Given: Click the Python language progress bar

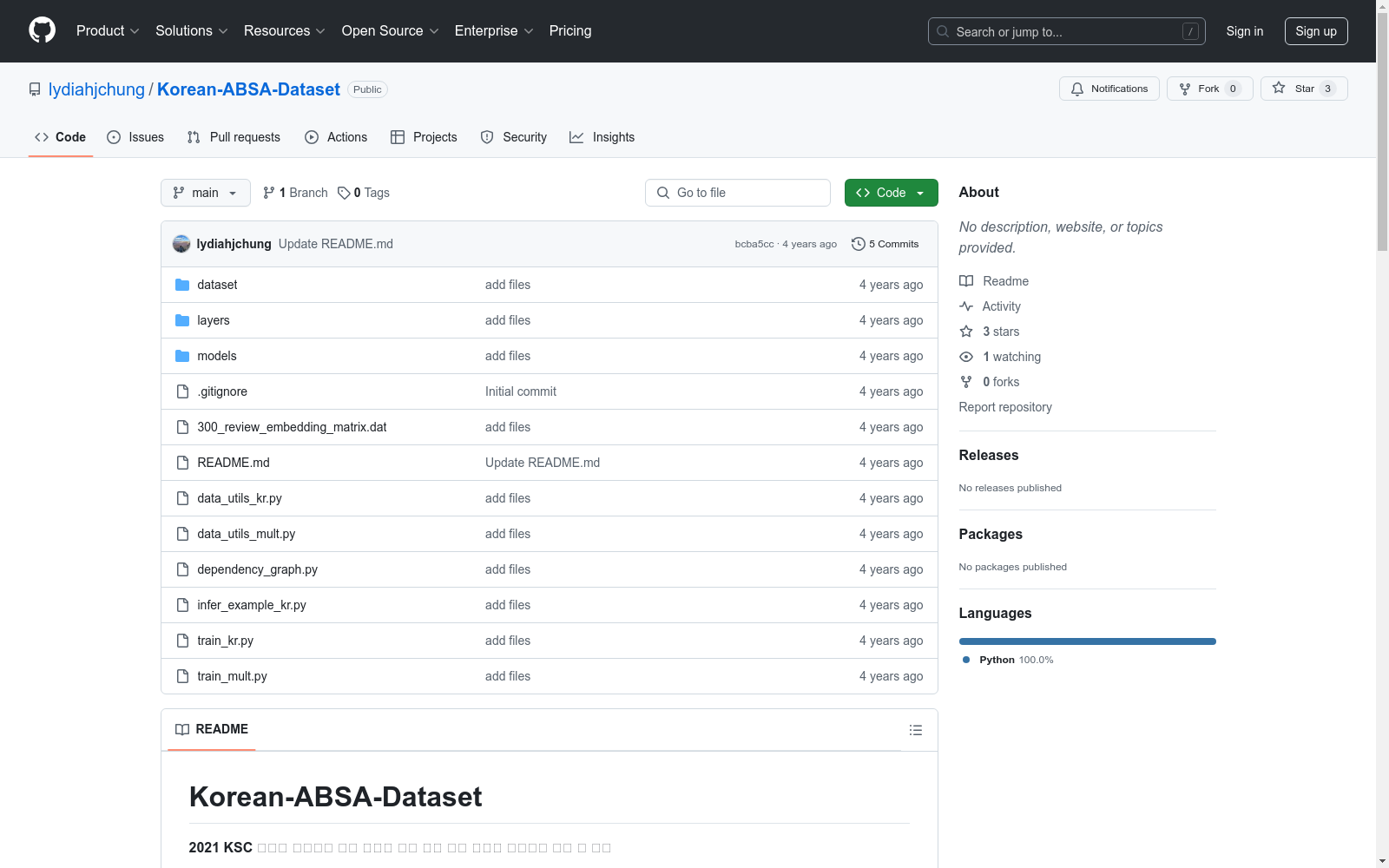Looking at the screenshot, I should (1088, 641).
